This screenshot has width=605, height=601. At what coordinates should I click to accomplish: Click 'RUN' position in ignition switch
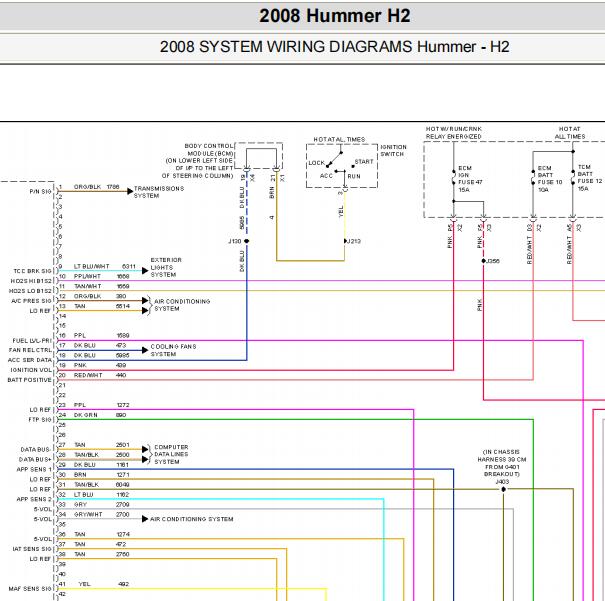click(354, 176)
